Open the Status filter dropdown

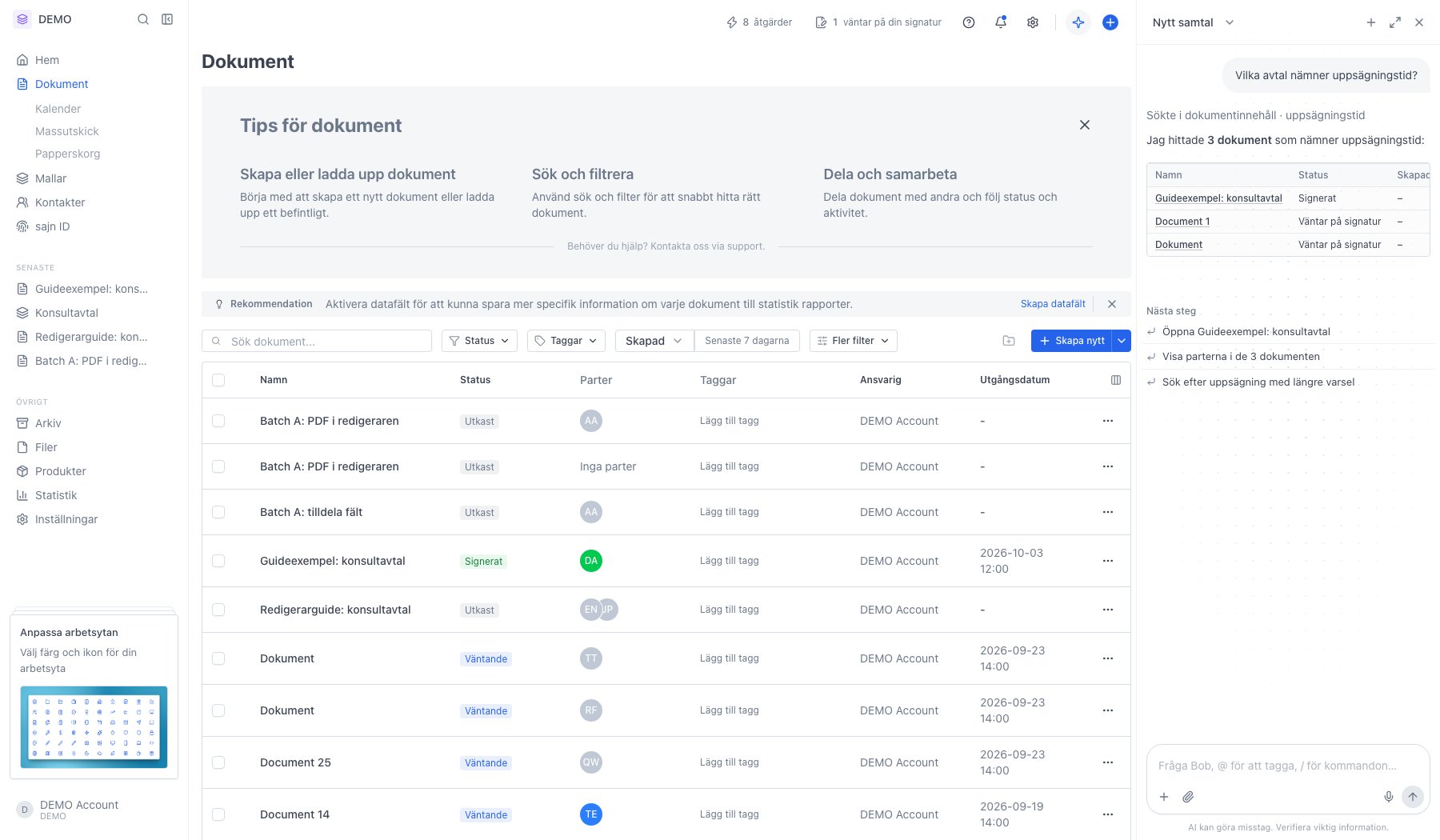[479, 341]
